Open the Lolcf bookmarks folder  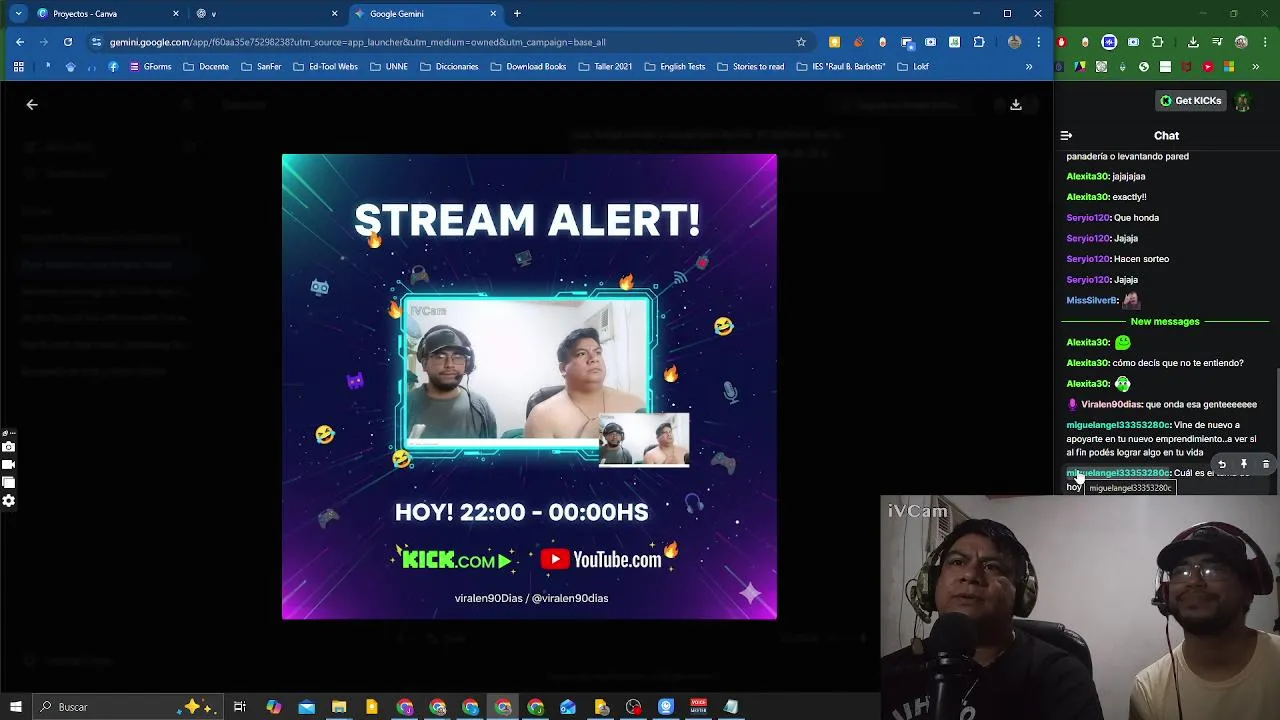[913, 67]
